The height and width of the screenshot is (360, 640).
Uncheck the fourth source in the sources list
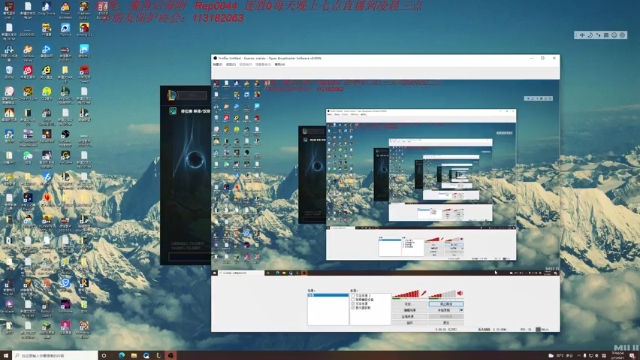tap(353, 308)
